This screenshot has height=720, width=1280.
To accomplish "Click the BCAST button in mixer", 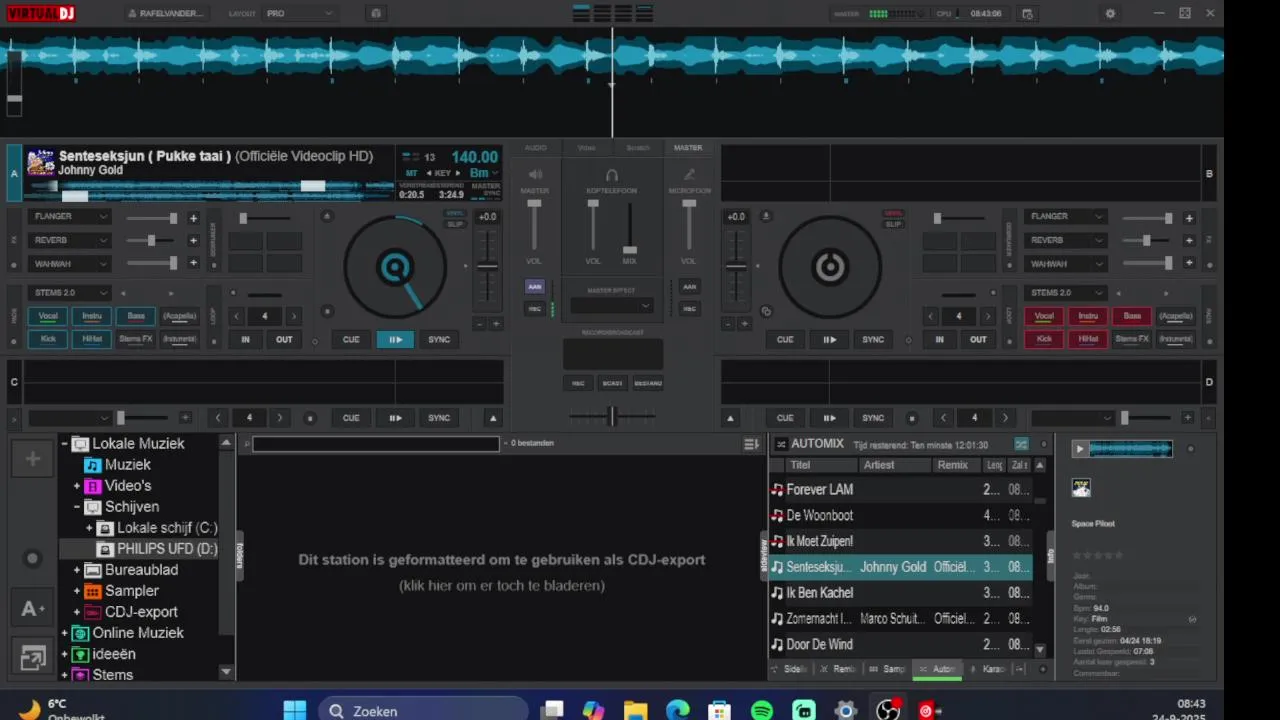I will 612,383.
